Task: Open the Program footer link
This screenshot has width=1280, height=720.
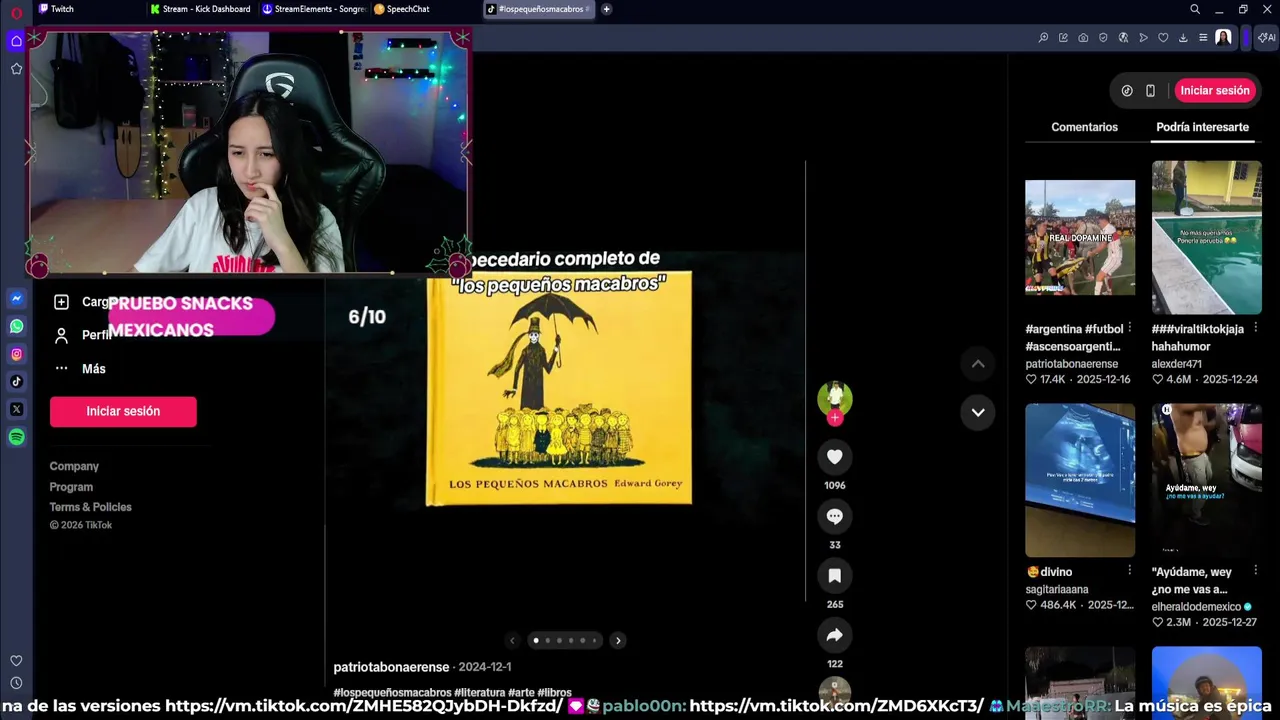Action: click(71, 487)
